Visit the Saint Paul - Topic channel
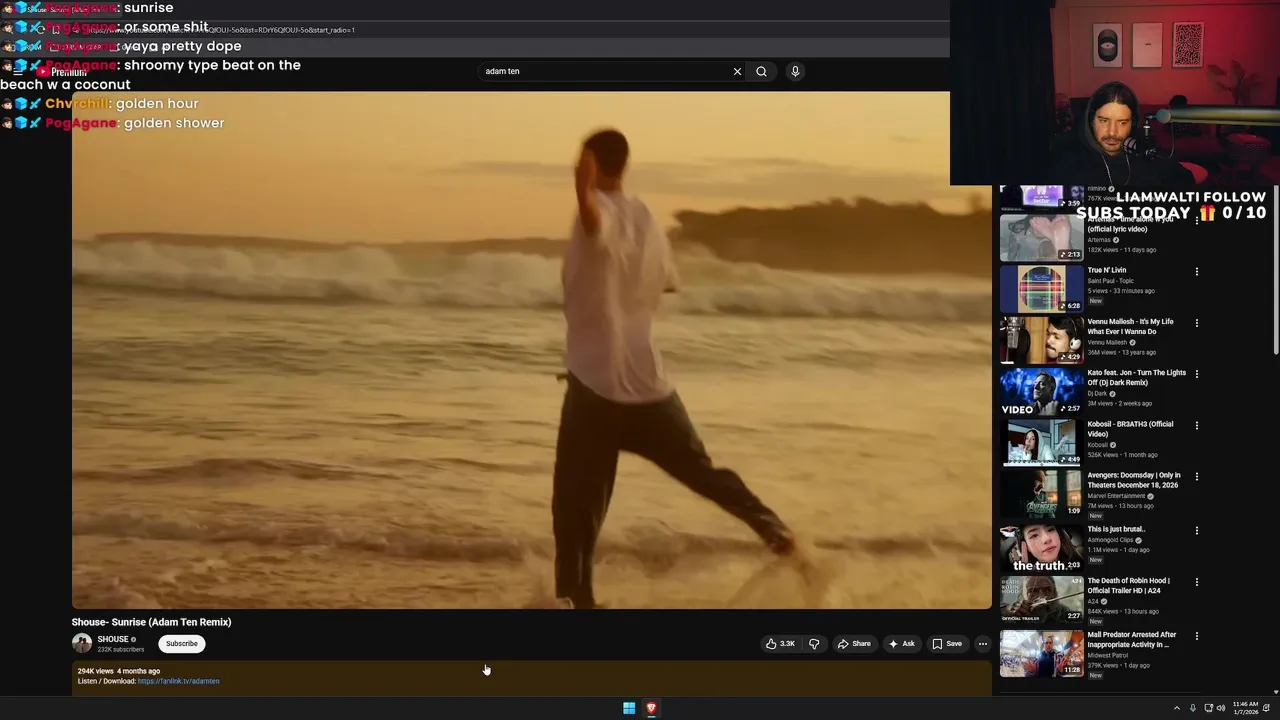The image size is (1280, 720). pos(1111,281)
